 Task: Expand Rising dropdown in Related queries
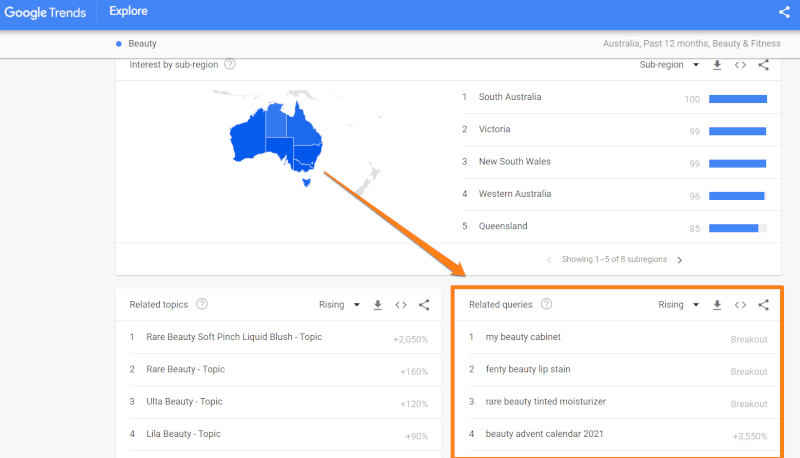point(679,304)
